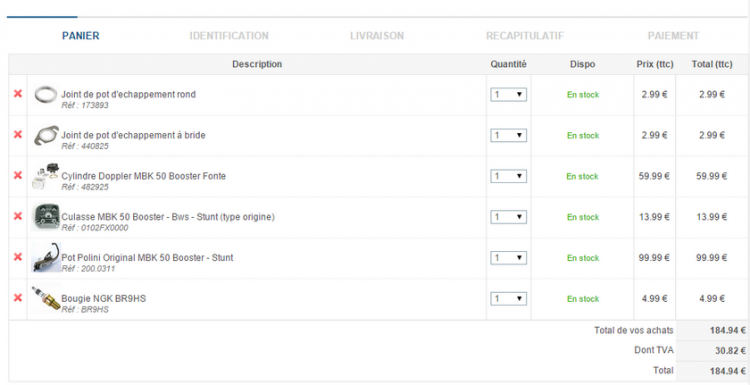Viewport: 750px width, 385px height.
Task: Click the 4.99 € unit price
Action: [x=655, y=298]
